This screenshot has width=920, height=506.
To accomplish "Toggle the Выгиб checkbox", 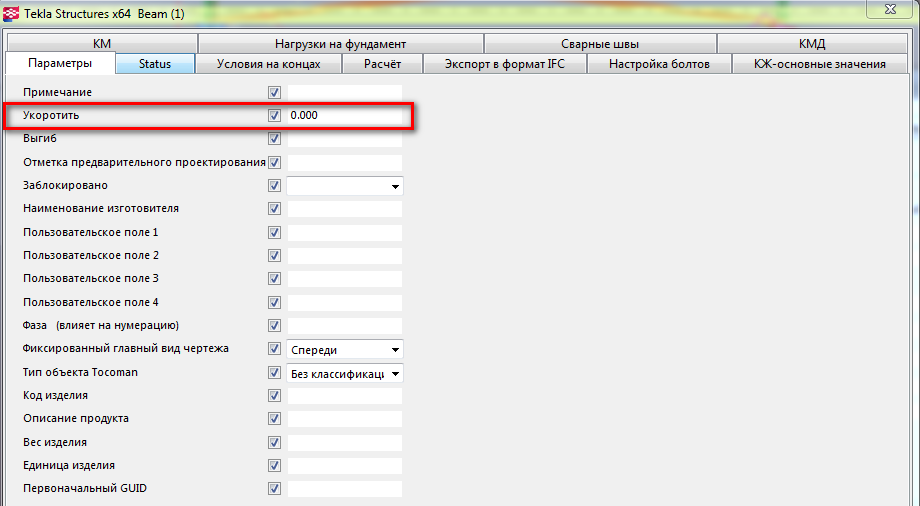I will [x=274, y=139].
